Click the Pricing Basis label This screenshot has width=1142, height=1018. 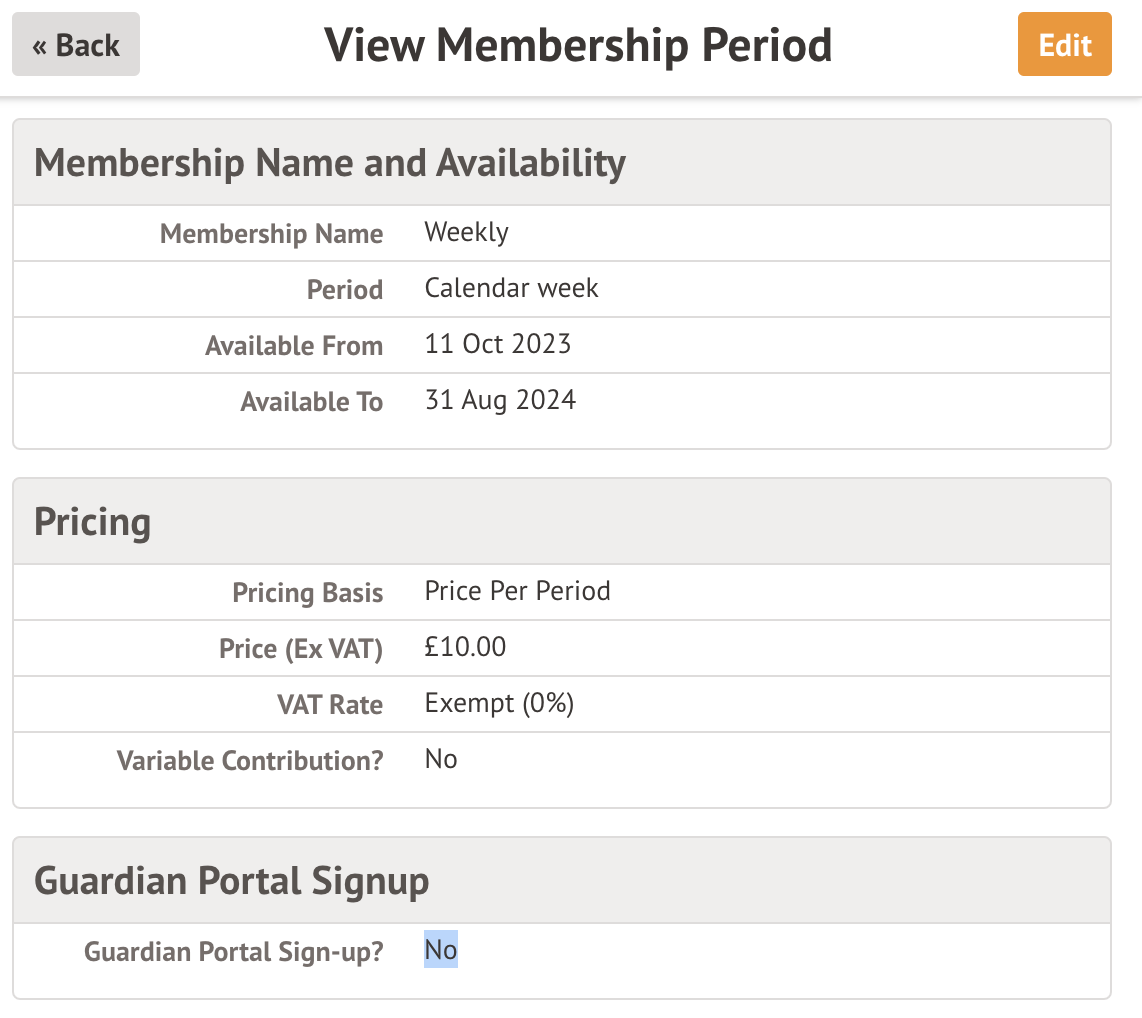pos(307,593)
